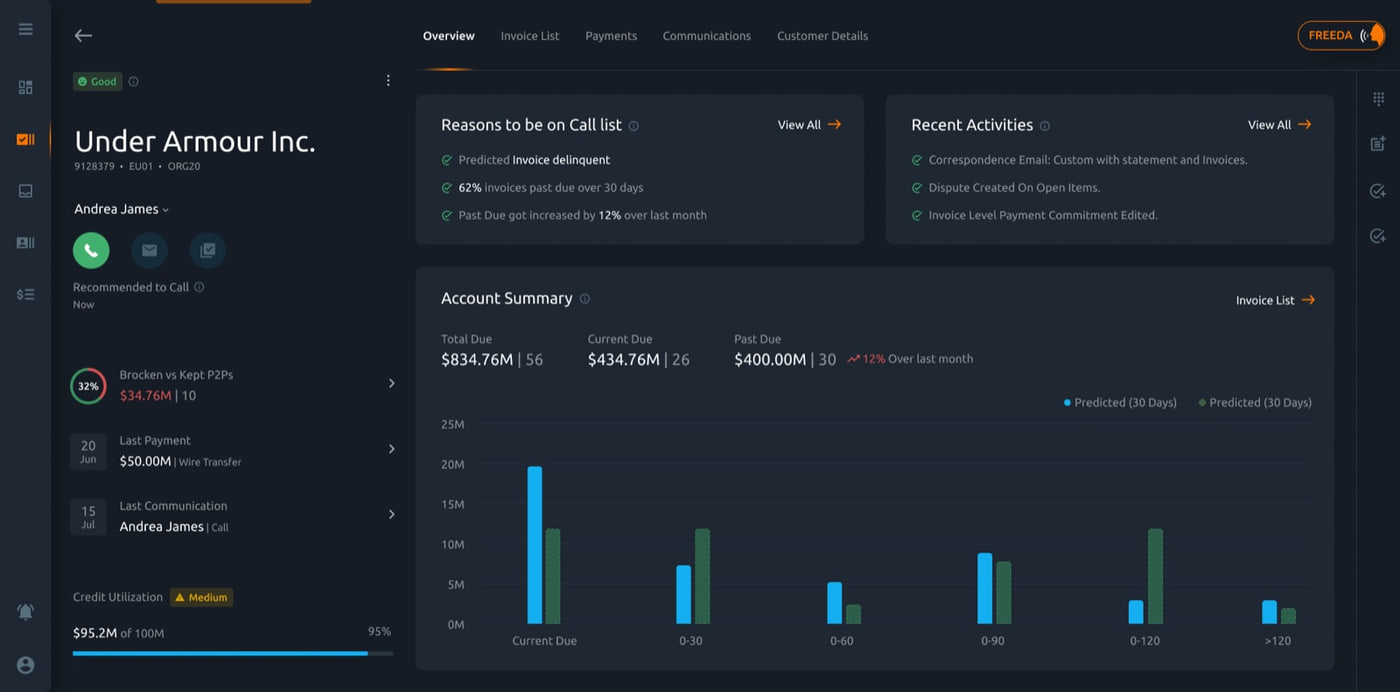Click 62% invoices past due over 30 days

tap(542, 188)
